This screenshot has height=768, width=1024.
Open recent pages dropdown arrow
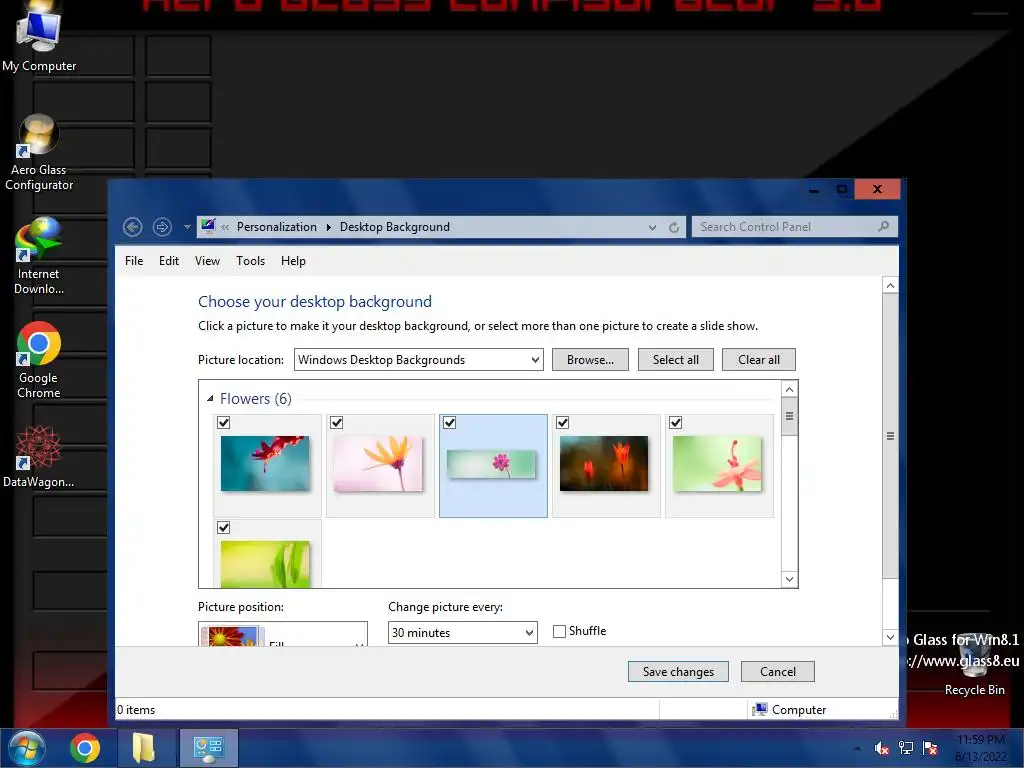point(187,227)
